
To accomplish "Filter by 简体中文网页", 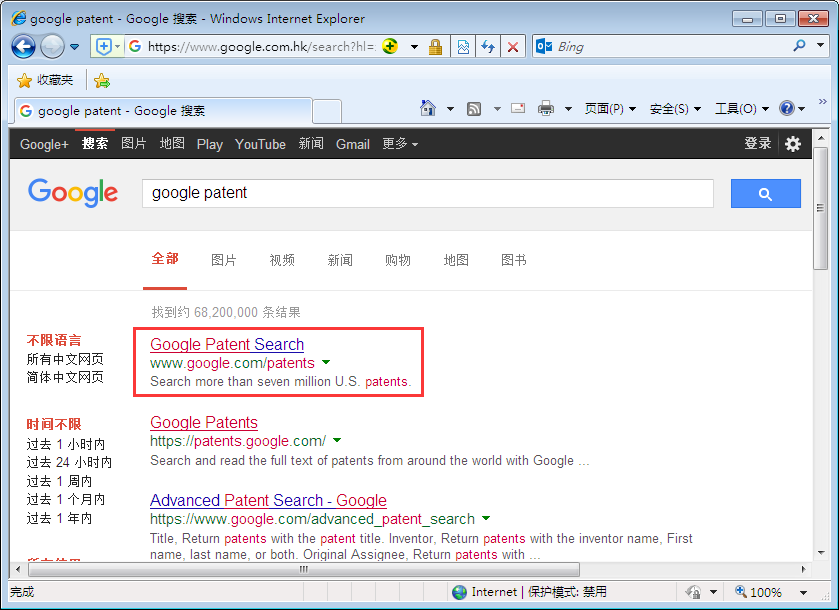I will tap(65, 377).
